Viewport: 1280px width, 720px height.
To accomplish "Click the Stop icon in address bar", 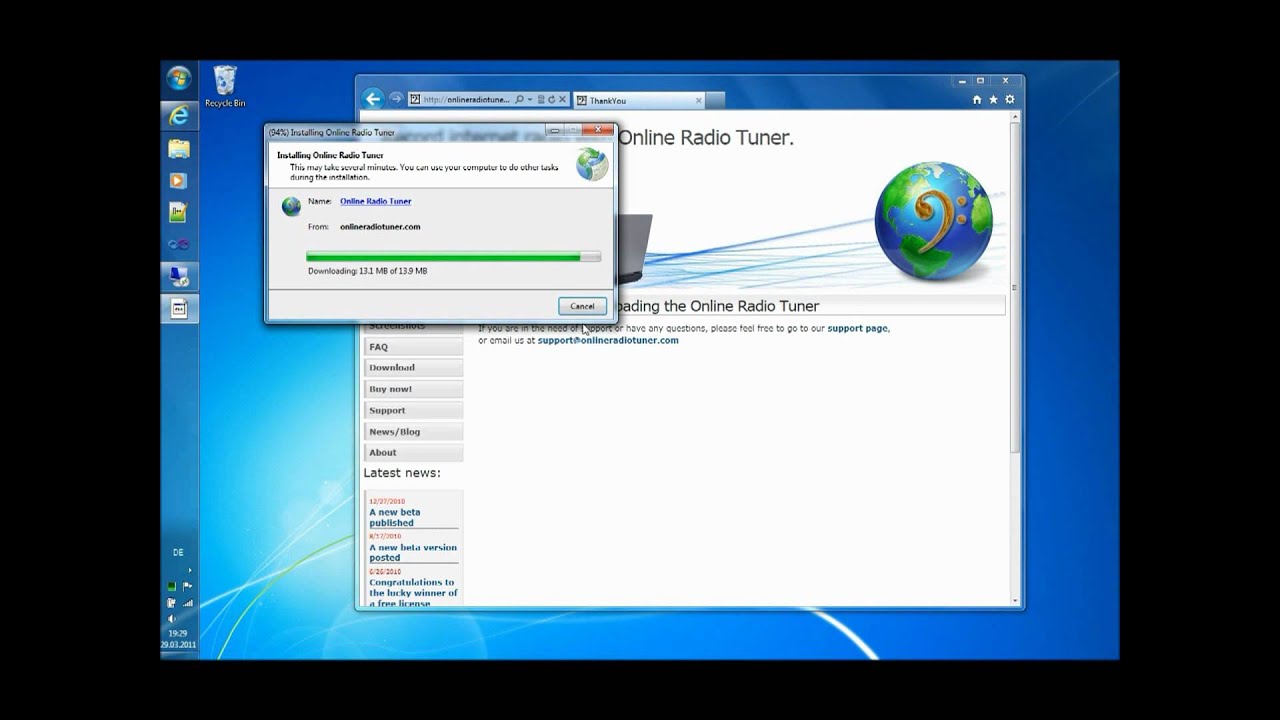I will point(562,100).
